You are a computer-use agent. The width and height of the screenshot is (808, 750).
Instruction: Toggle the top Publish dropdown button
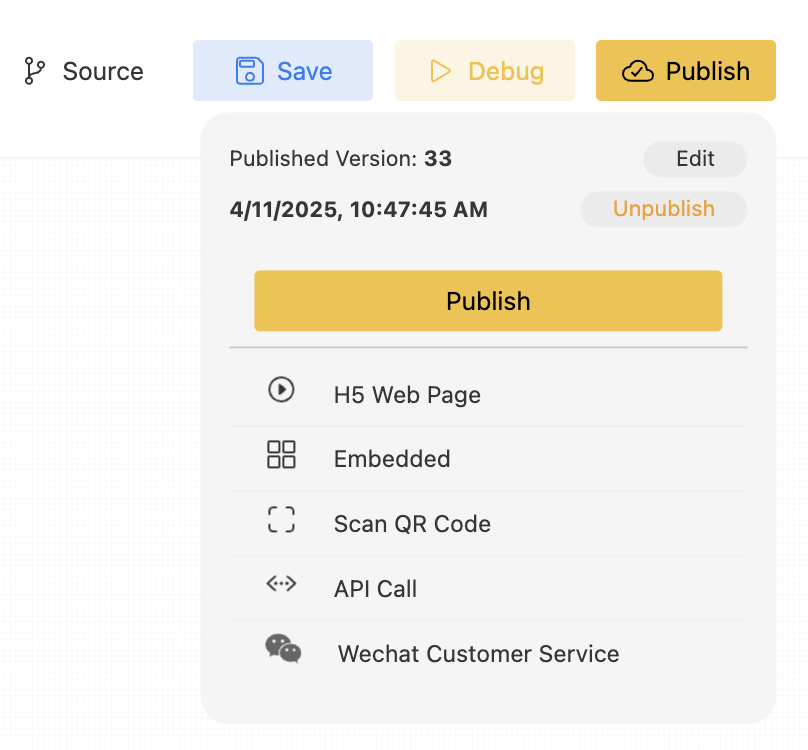coord(686,71)
